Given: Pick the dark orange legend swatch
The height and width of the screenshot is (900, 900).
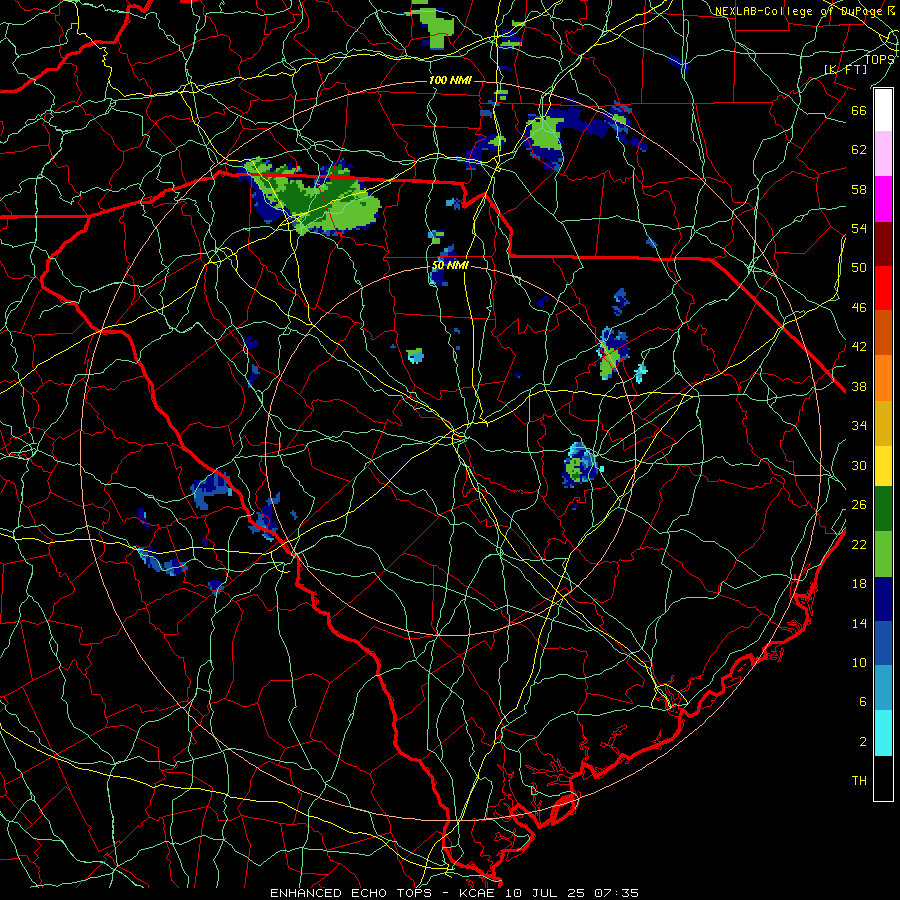Looking at the screenshot, I should tap(883, 332).
